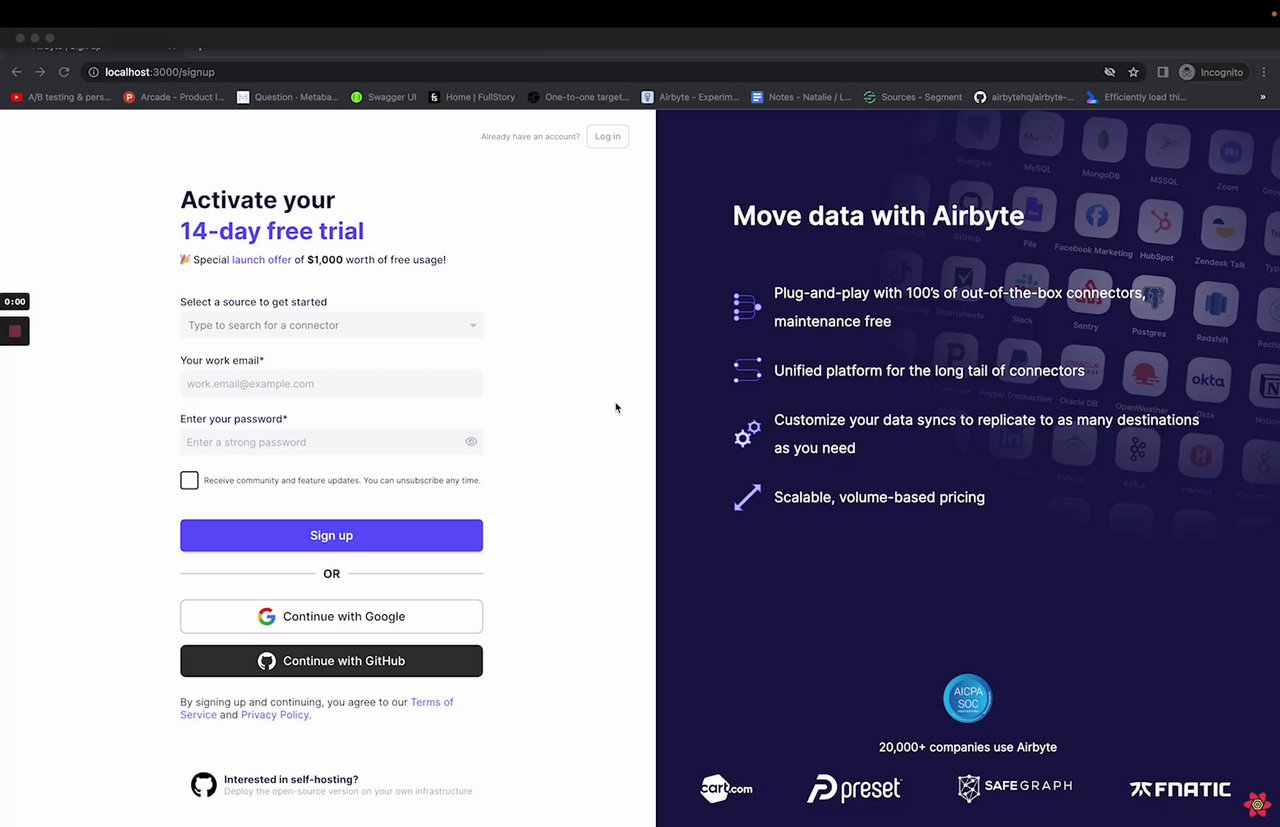Click the SafeGraph logo
Screen dimensions: 1280x827
[x=1015, y=788]
